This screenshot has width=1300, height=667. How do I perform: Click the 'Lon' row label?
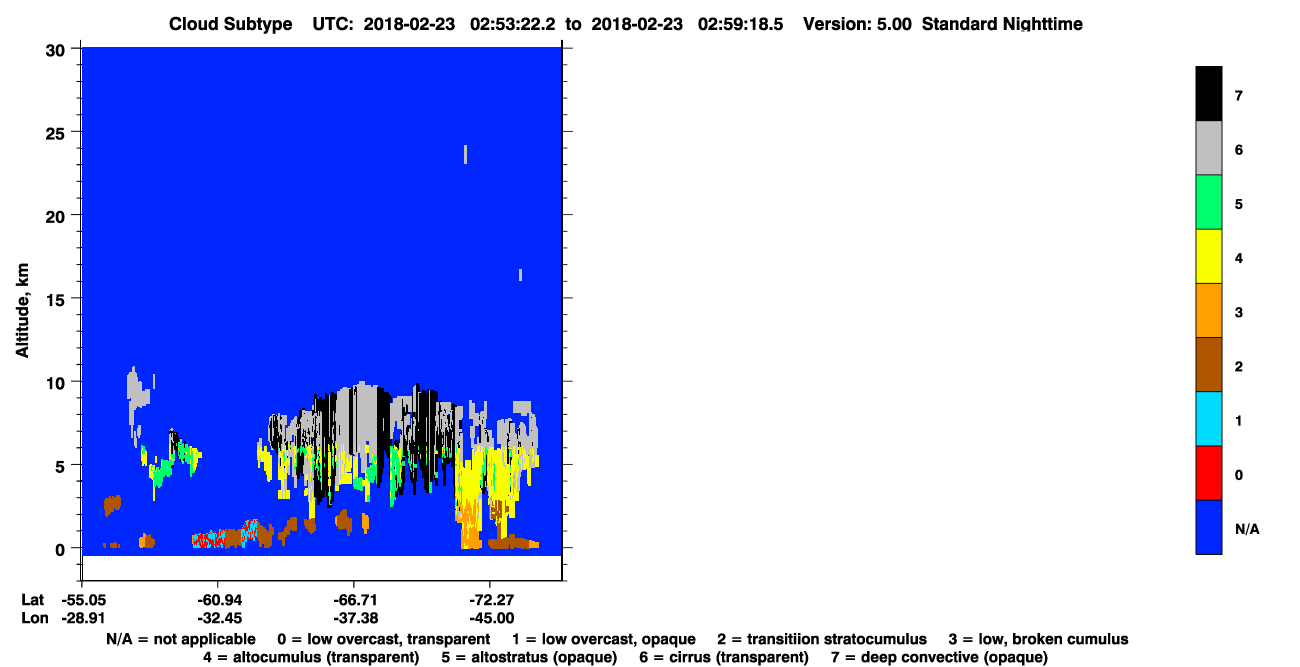point(33,618)
